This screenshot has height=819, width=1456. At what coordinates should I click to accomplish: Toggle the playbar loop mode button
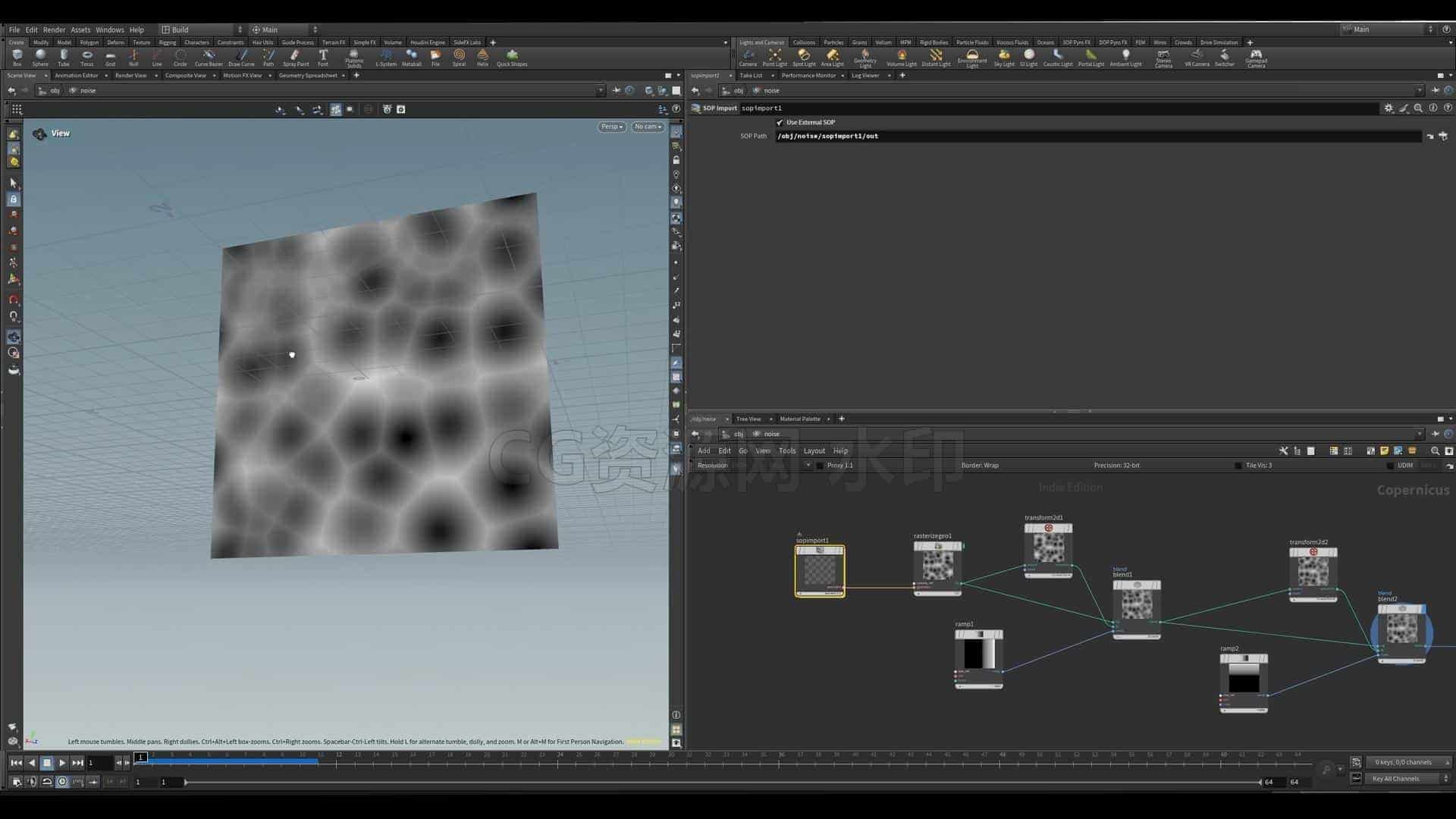[x=47, y=781]
